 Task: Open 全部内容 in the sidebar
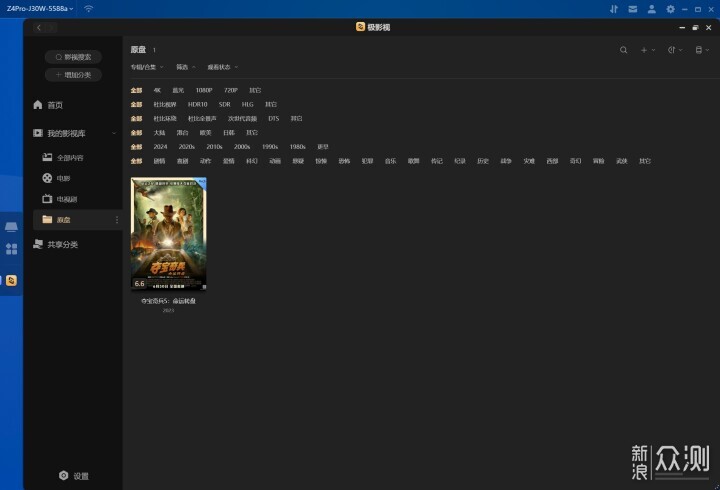tap(63, 158)
